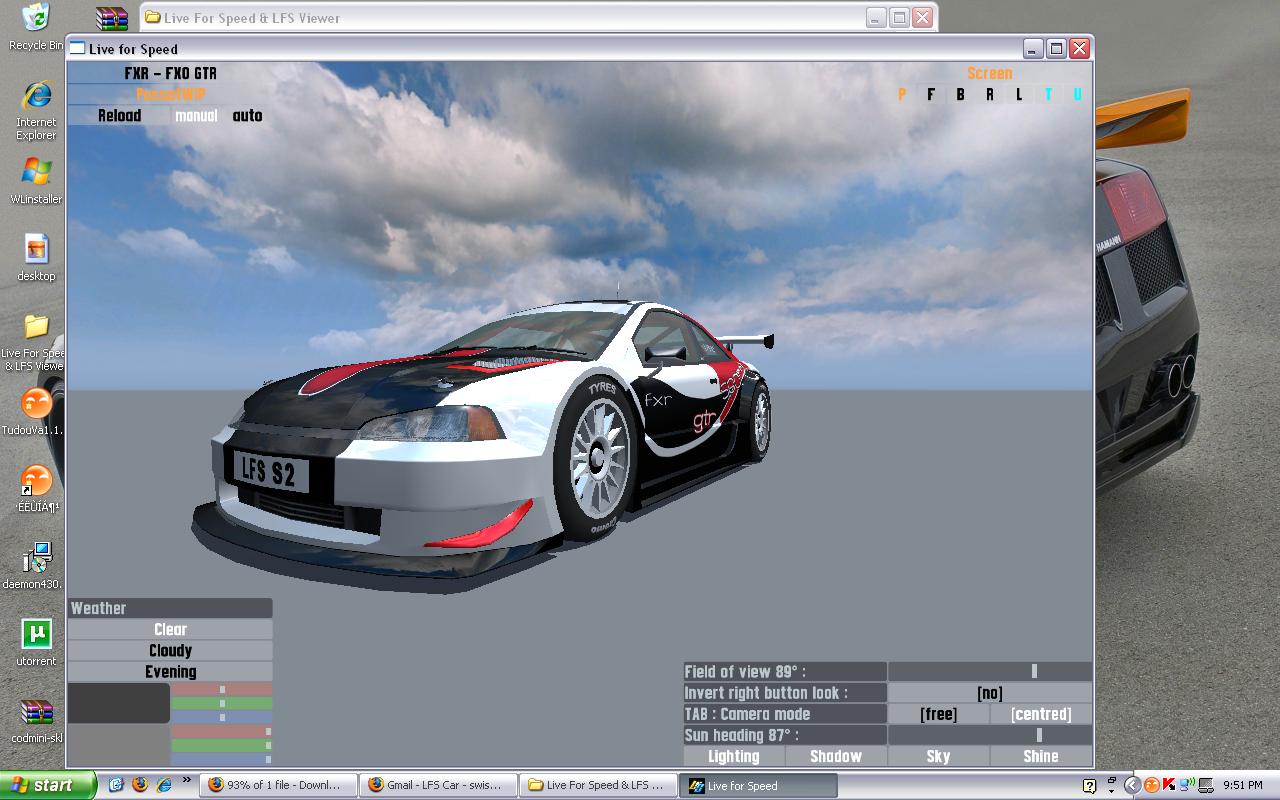Select the L view option
1280x800 pixels.
(x=1019, y=94)
